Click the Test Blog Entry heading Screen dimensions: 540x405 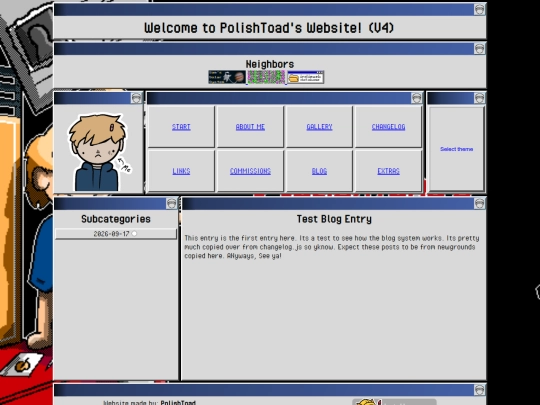[334, 219]
